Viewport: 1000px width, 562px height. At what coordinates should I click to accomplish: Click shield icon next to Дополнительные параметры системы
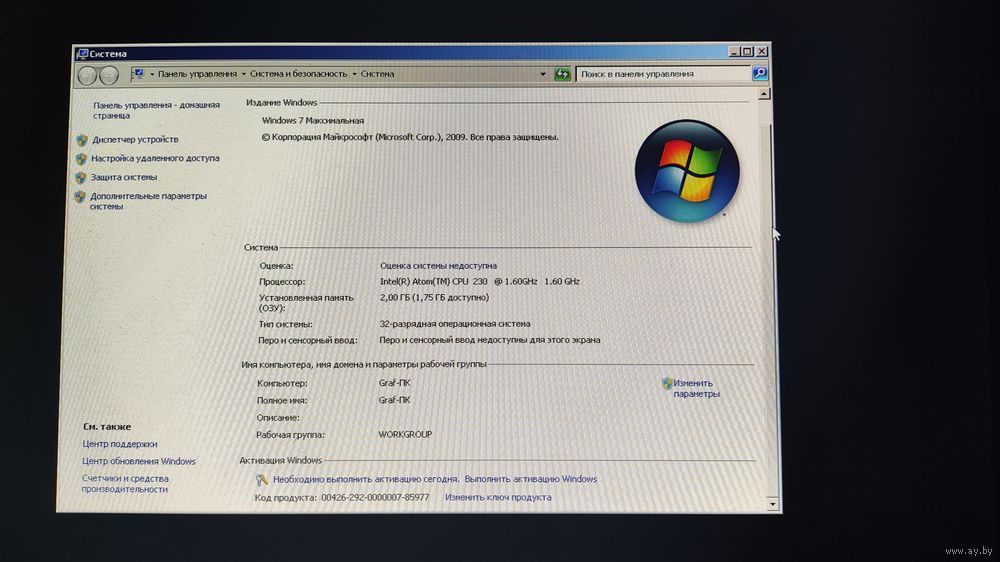click(80, 197)
